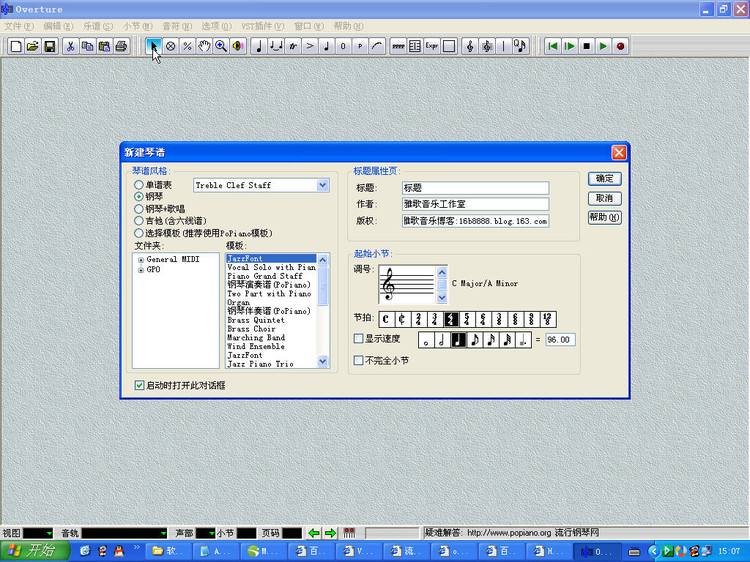Click the print icon in toolbar
Image resolution: width=750 pixels, height=562 pixels.
(x=121, y=46)
